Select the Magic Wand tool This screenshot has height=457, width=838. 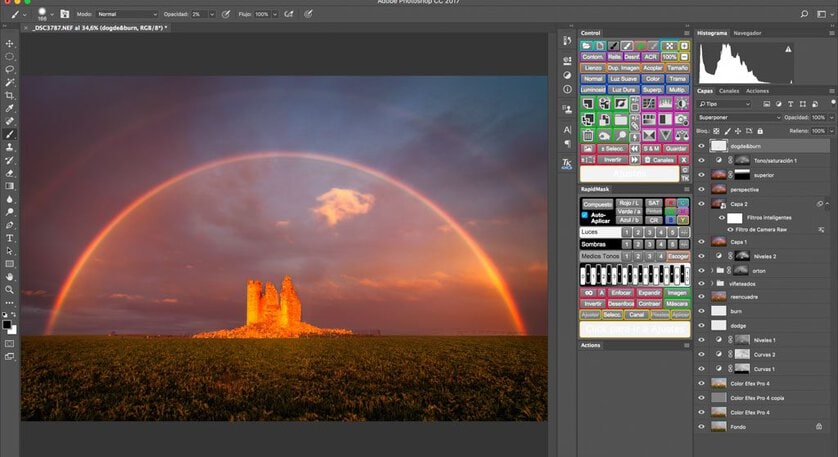10,82
